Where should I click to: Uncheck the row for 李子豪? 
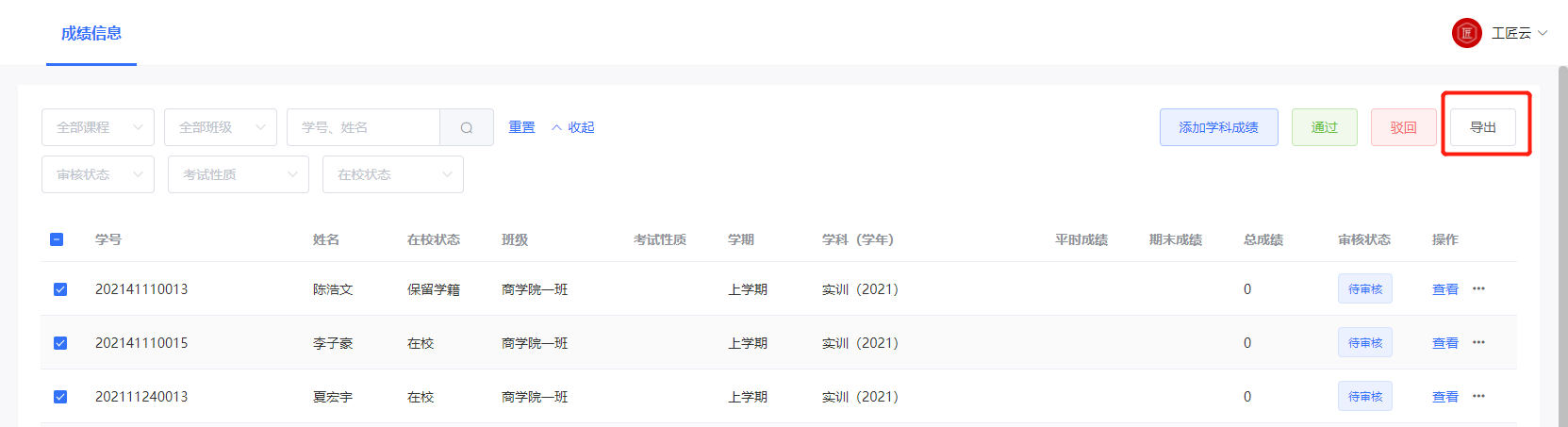60,343
